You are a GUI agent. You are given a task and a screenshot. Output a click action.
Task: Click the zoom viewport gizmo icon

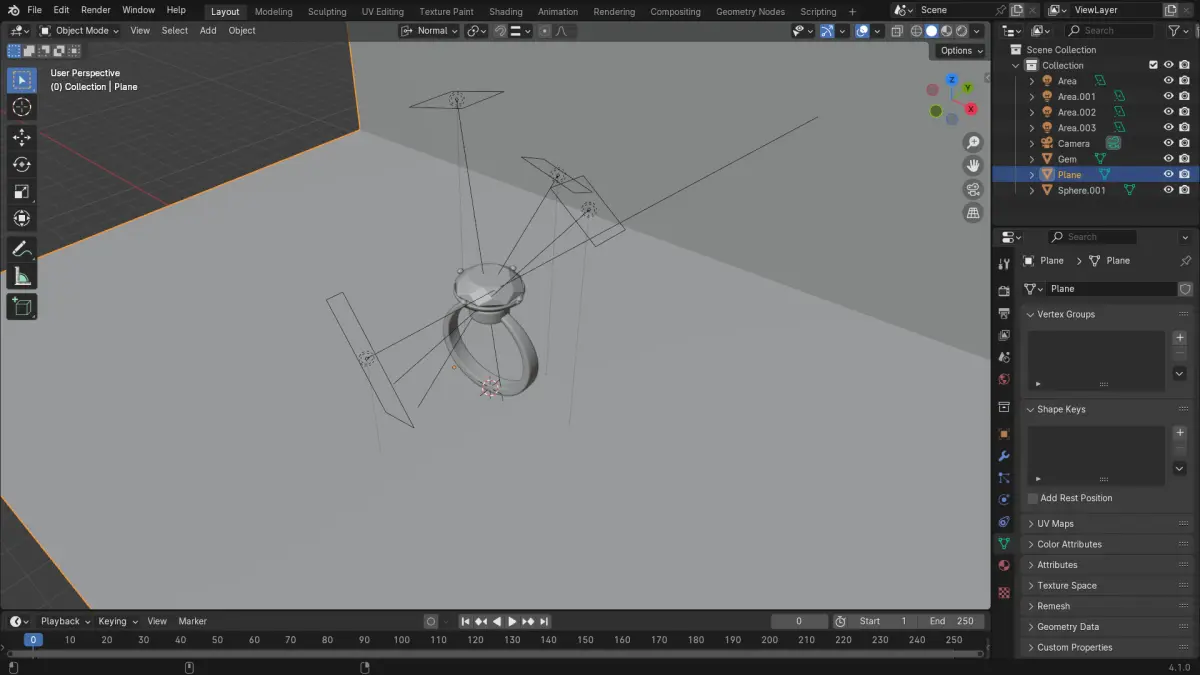(973, 142)
